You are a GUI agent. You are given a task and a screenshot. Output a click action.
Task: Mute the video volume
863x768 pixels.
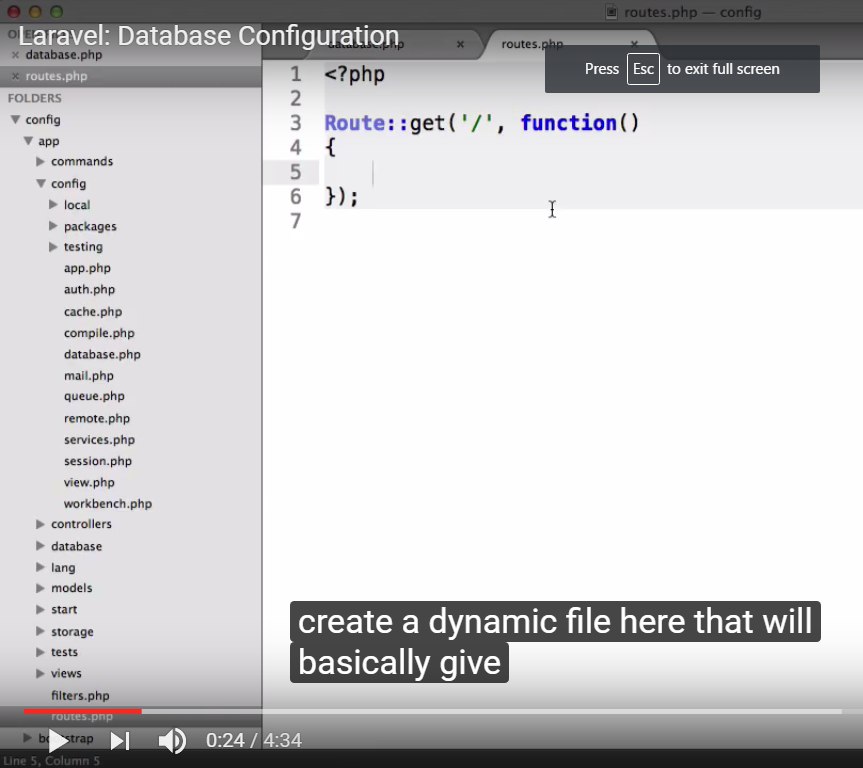(172, 740)
